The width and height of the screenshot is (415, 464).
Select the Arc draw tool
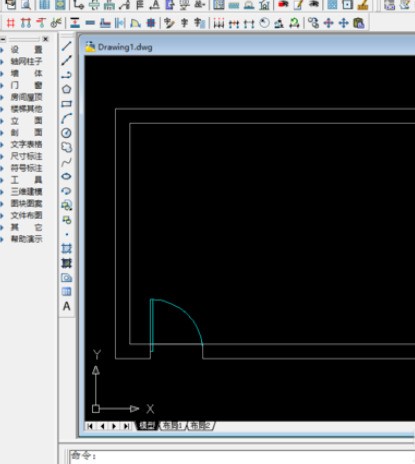(x=66, y=118)
